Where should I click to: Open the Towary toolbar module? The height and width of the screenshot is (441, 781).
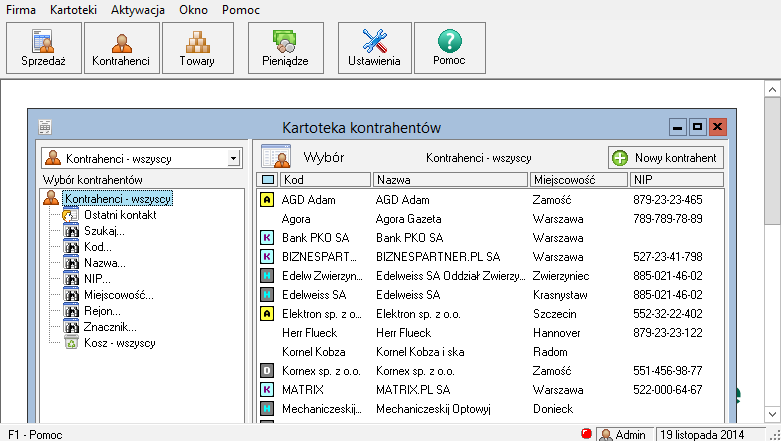tap(198, 48)
